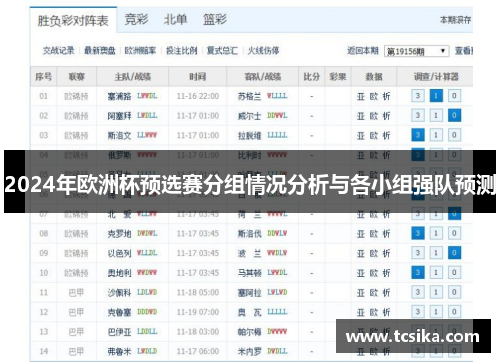Click the 11-16 22:00 match time
500x362 pixels.
[198, 96]
